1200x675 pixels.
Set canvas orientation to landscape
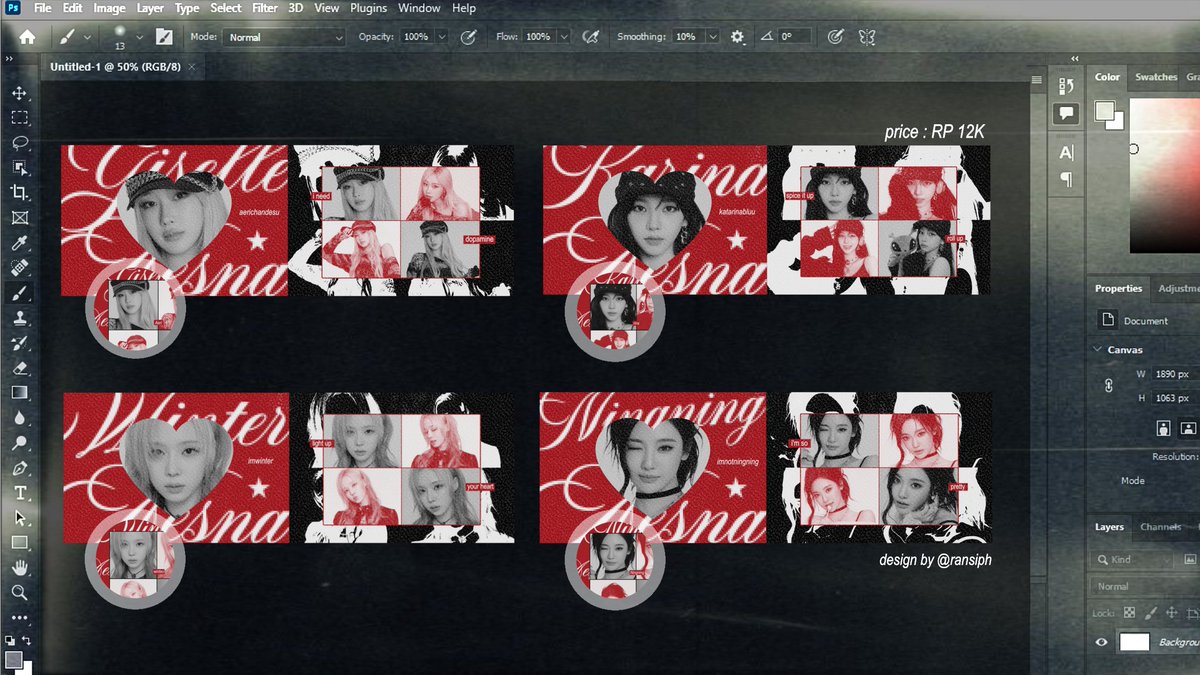click(x=1188, y=427)
